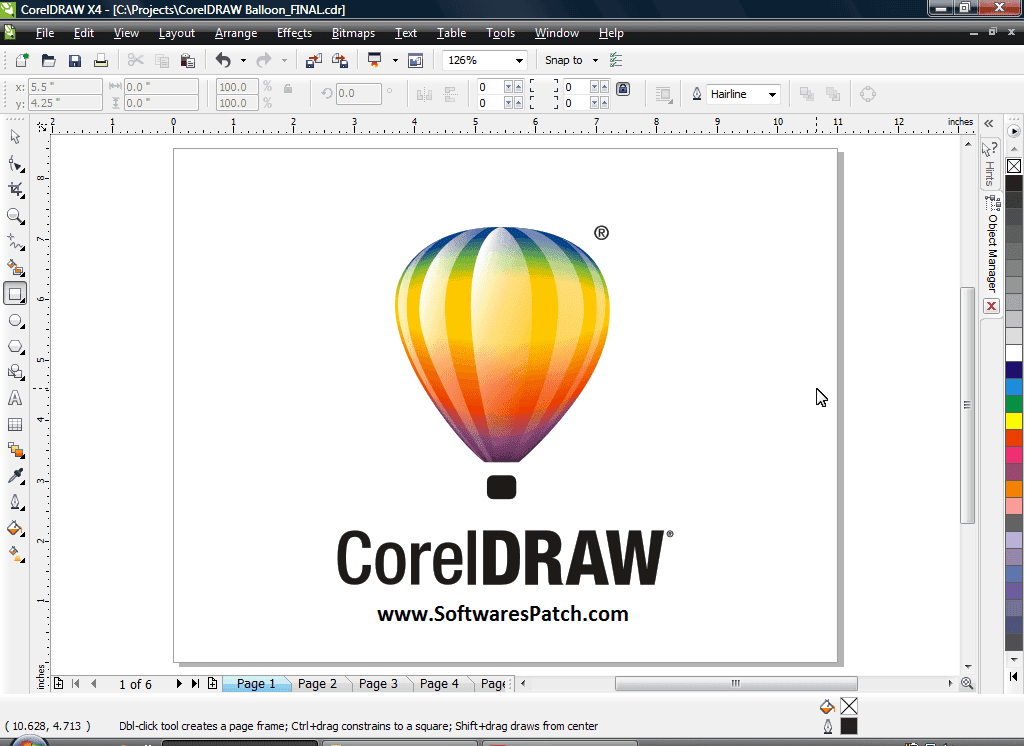Open the zoom level dropdown showing 126%
This screenshot has height=746, width=1025.
click(x=519, y=60)
